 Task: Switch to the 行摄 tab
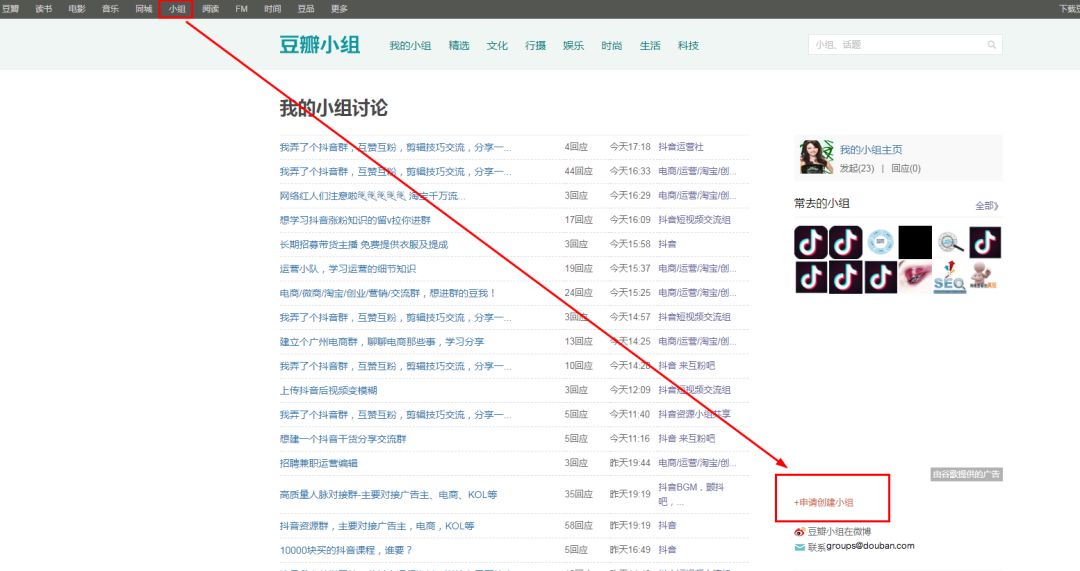click(x=535, y=45)
